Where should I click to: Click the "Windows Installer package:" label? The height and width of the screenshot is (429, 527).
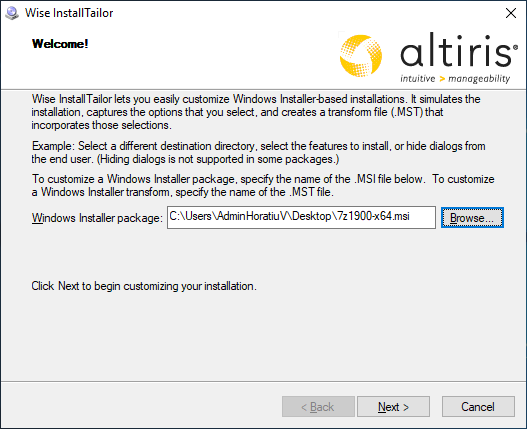[97, 218]
